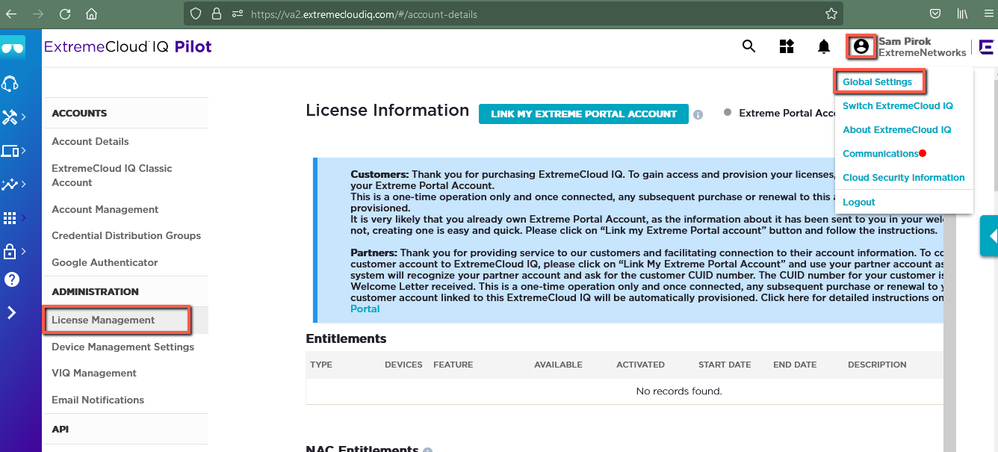Viewport: 998px width, 452px height.
Task: Click the ACTIVATED column header
Action: [640, 365]
